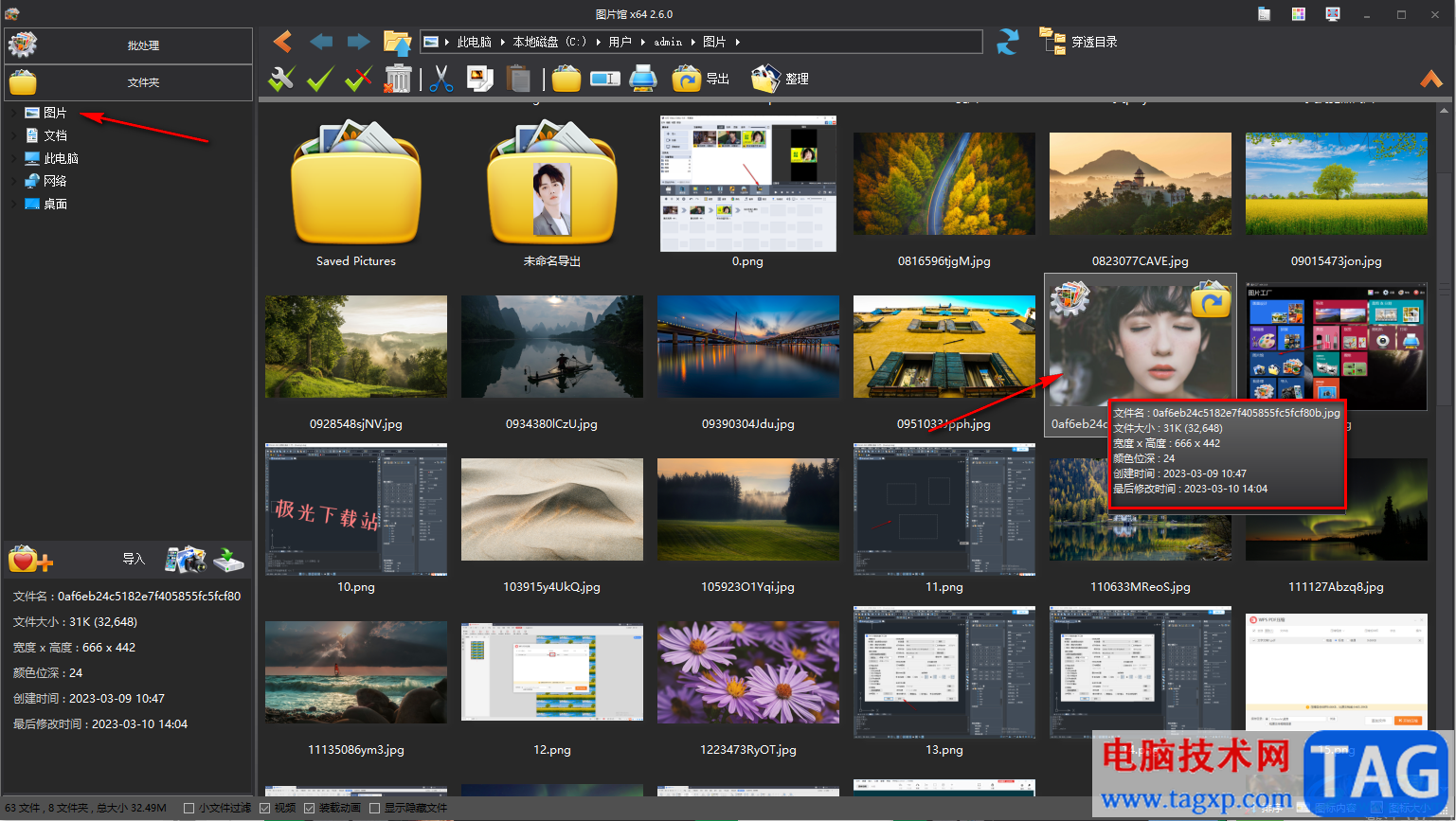Copy images with the copy icon
Image resolution: width=1456 pixels, height=821 pixels.
pos(480,79)
